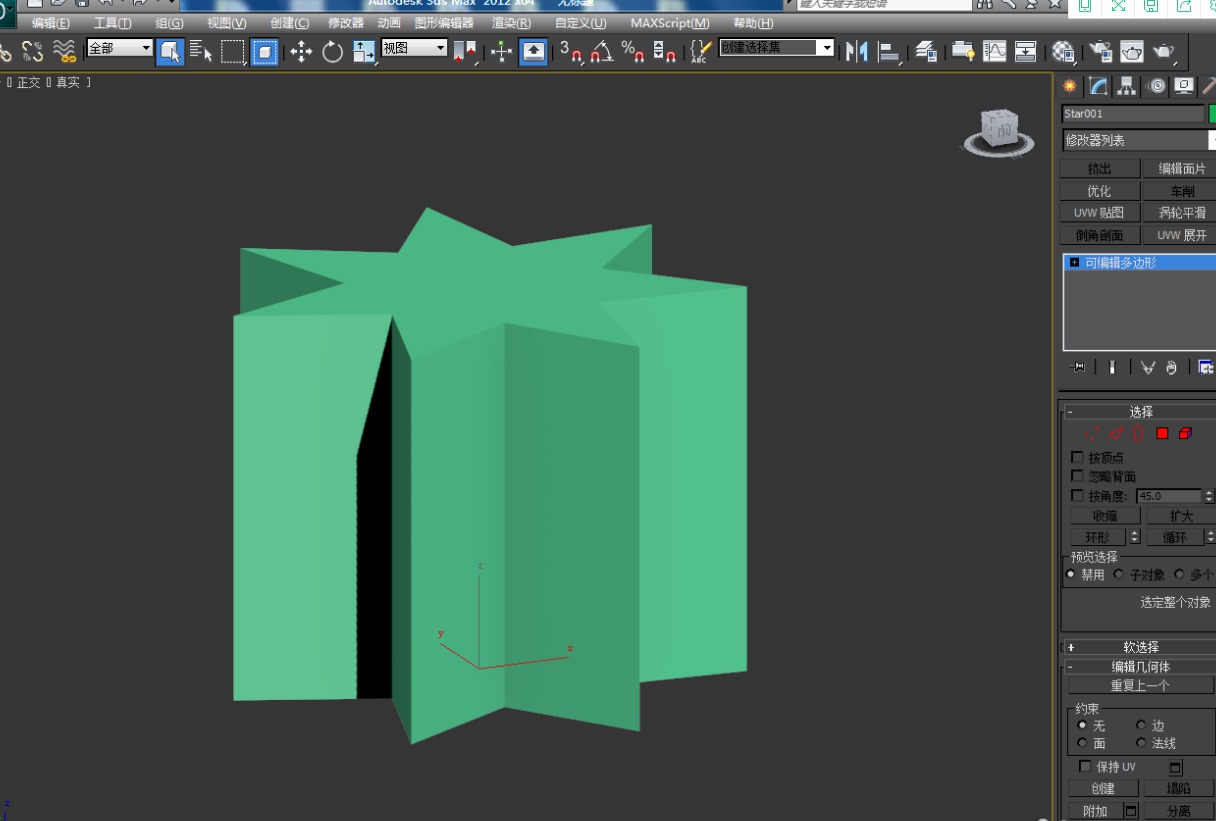
Task: Select Polygon sub-object level
Action: pos(1162,433)
